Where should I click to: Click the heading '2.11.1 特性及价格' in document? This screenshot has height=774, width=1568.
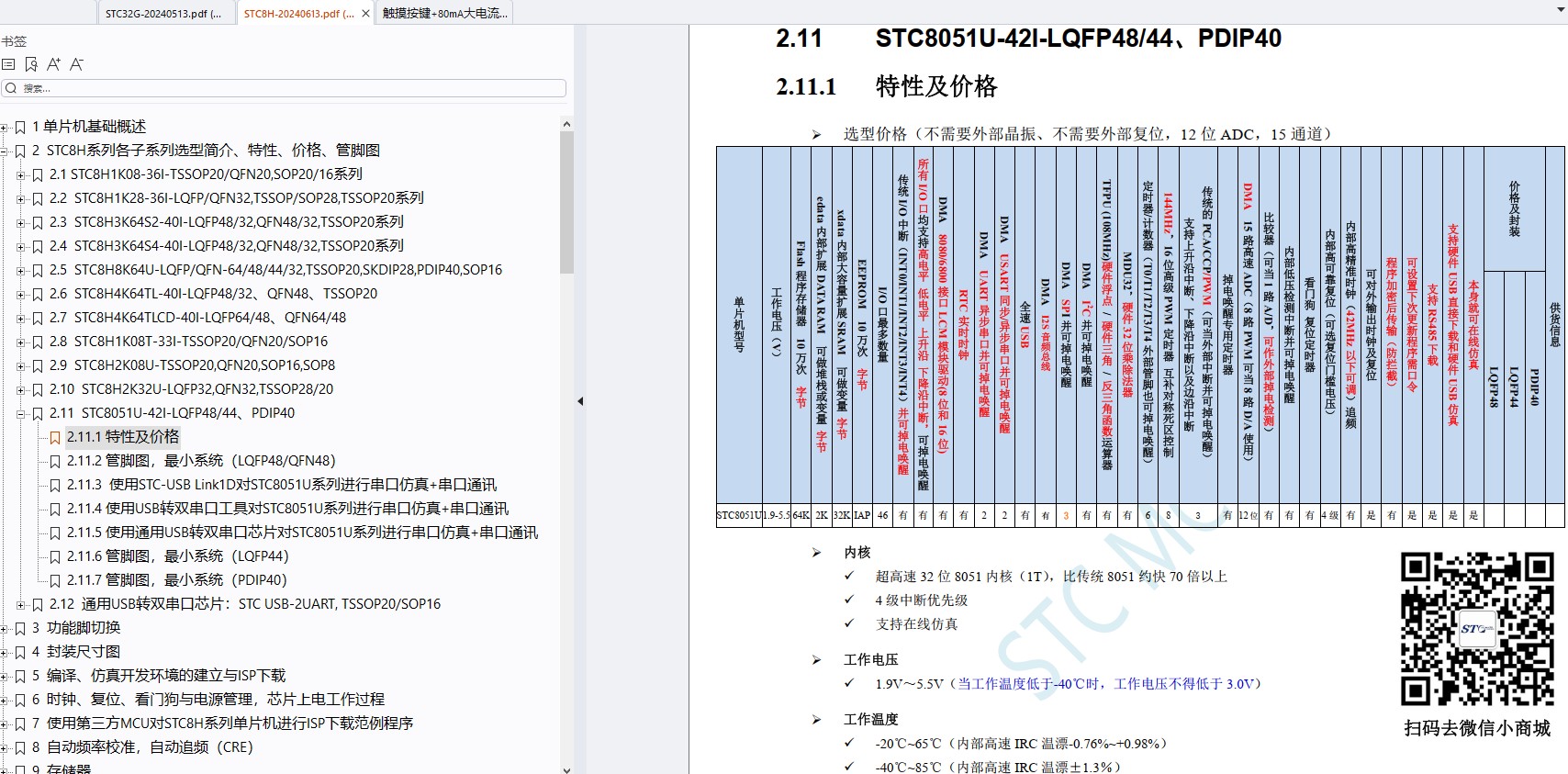(887, 86)
